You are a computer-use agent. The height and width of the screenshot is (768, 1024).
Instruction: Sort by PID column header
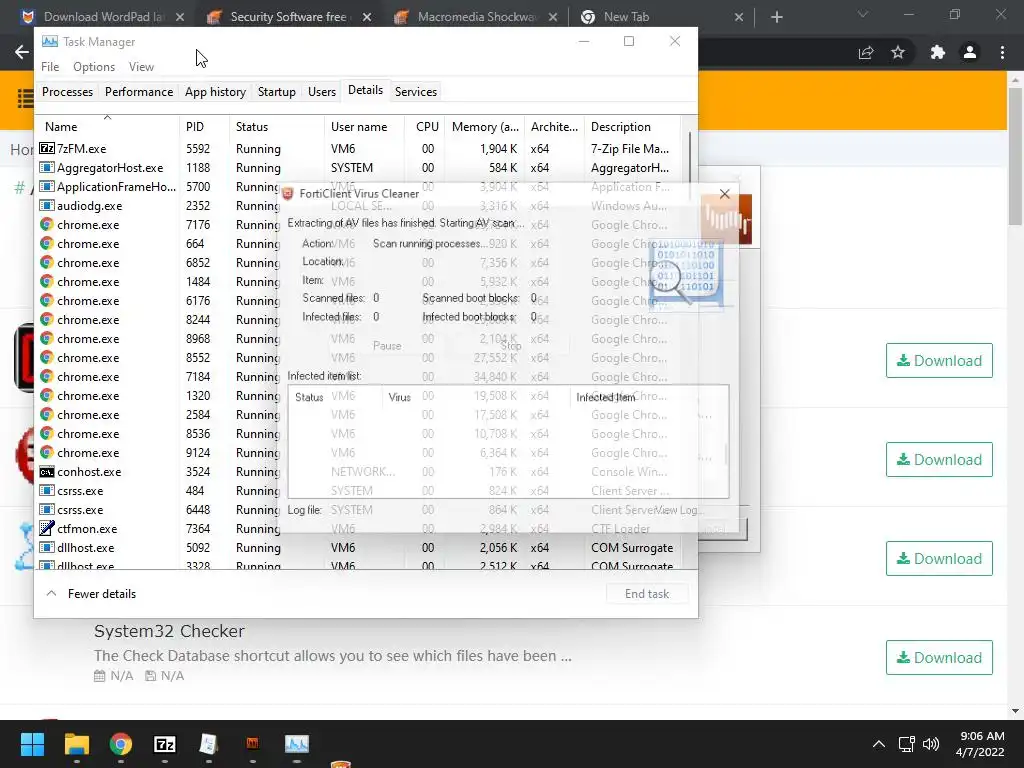pyautogui.click(x=204, y=127)
